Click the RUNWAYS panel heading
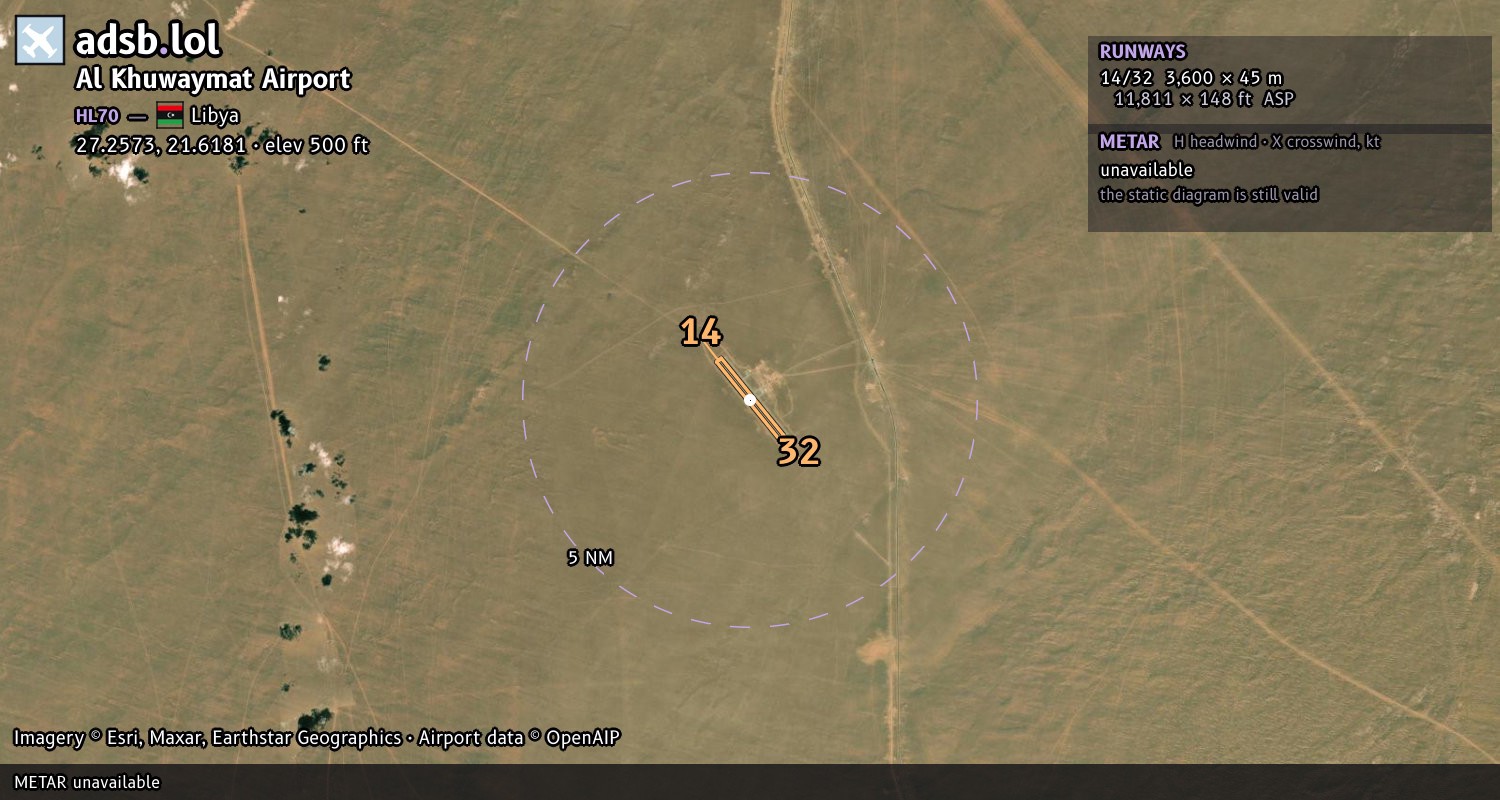This screenshot has height=800, width=1500. pyautogui.click(x=1143, y=52)
